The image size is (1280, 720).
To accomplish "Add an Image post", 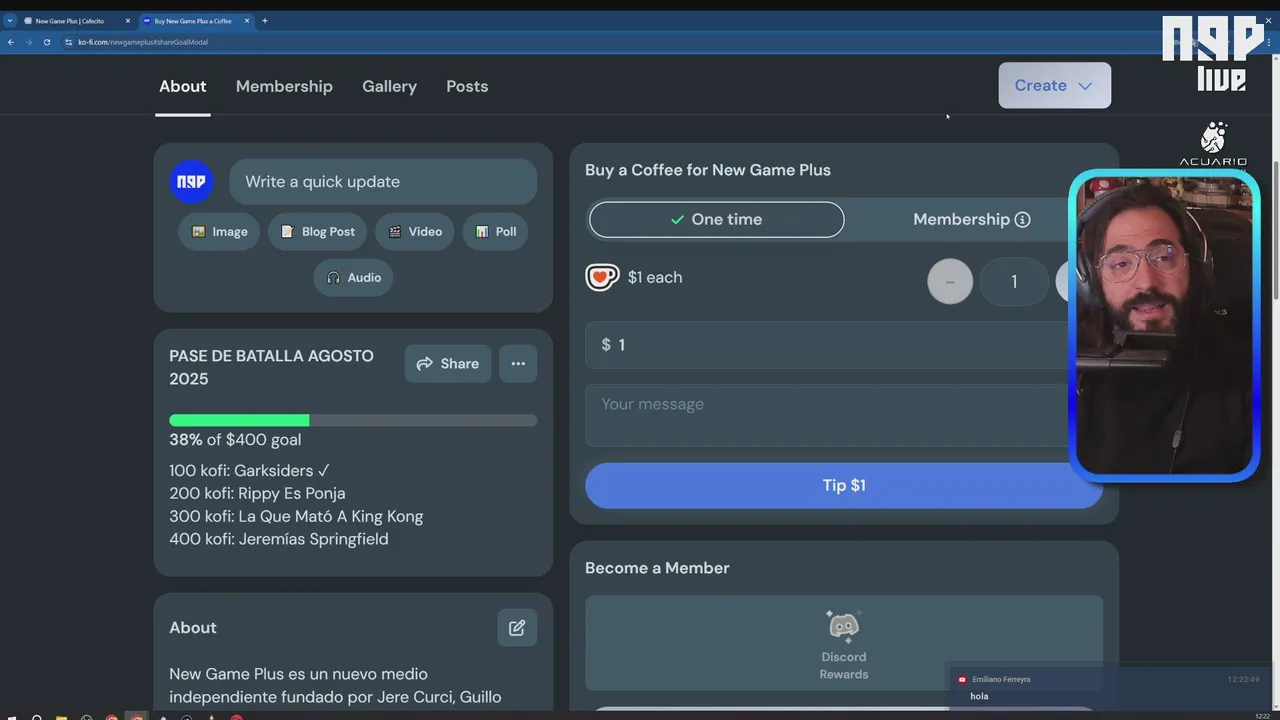I will click(220, 231).
